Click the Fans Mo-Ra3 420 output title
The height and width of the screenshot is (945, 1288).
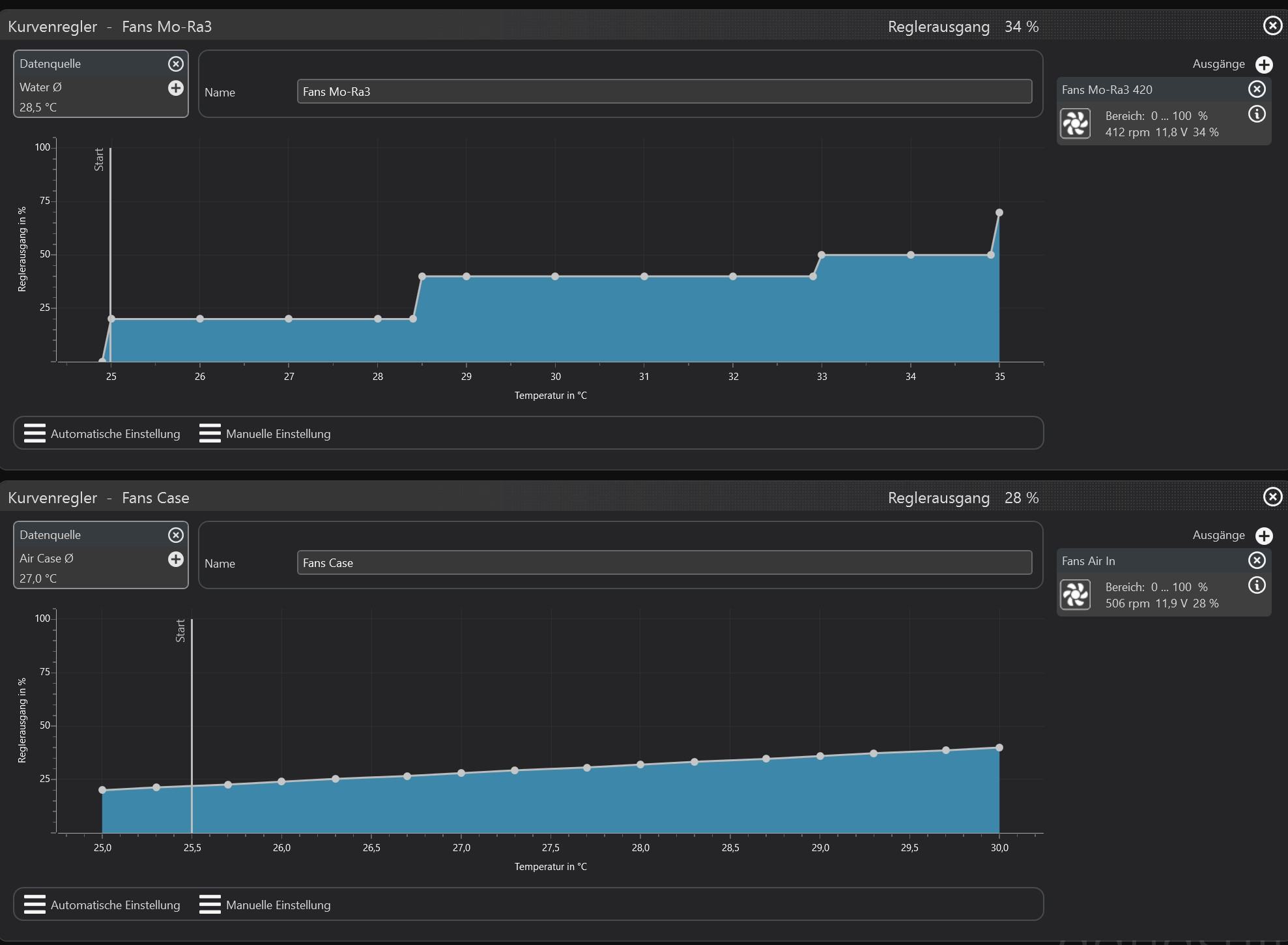click(x=1107, y=90)
